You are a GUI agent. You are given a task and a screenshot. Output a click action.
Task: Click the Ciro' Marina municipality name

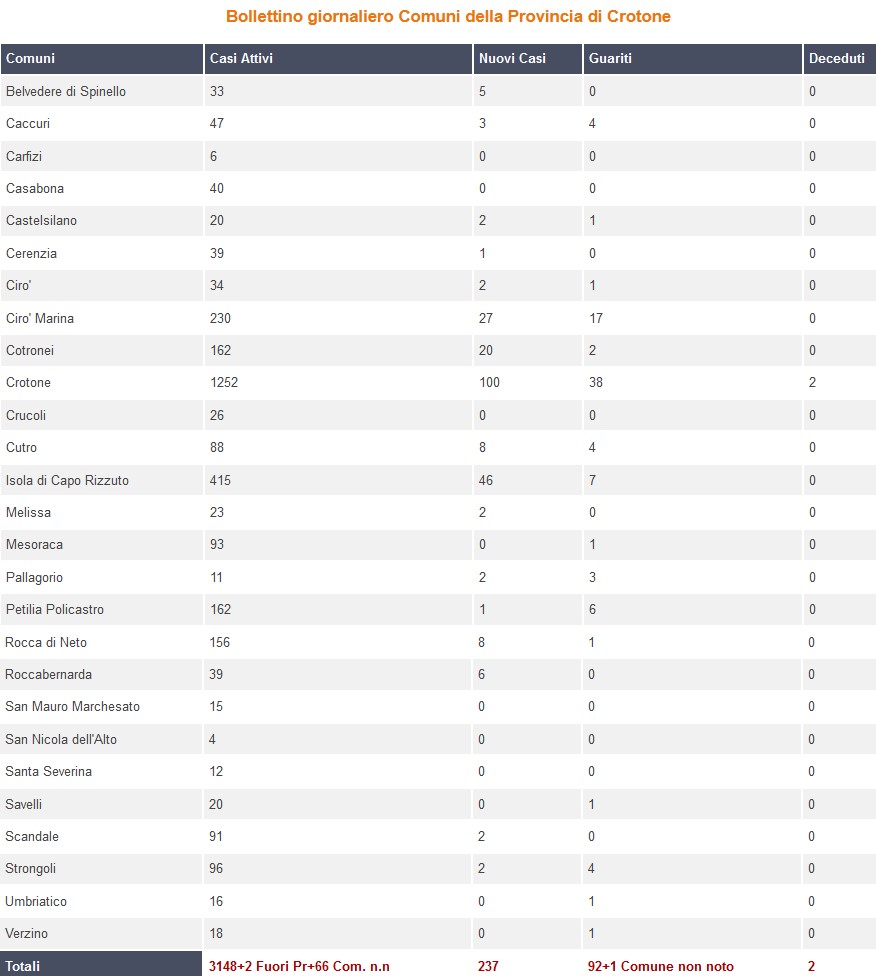click(40, 318)
